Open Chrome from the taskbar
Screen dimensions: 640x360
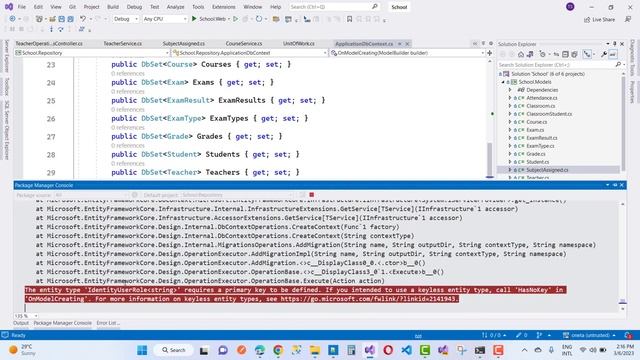coord(278,350)
